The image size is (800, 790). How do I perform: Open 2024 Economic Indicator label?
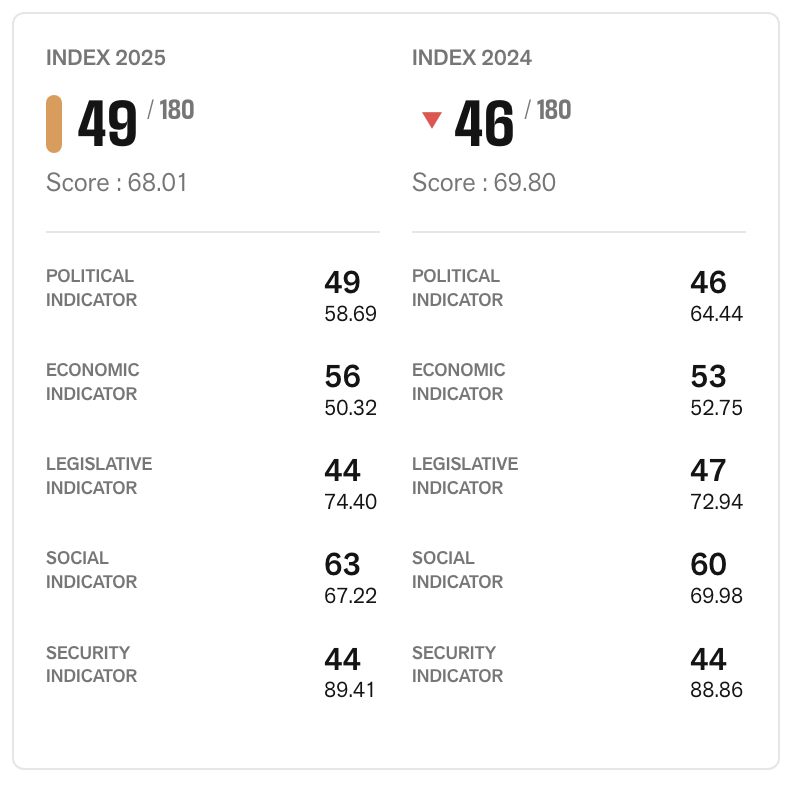click(x=459, y=382)
